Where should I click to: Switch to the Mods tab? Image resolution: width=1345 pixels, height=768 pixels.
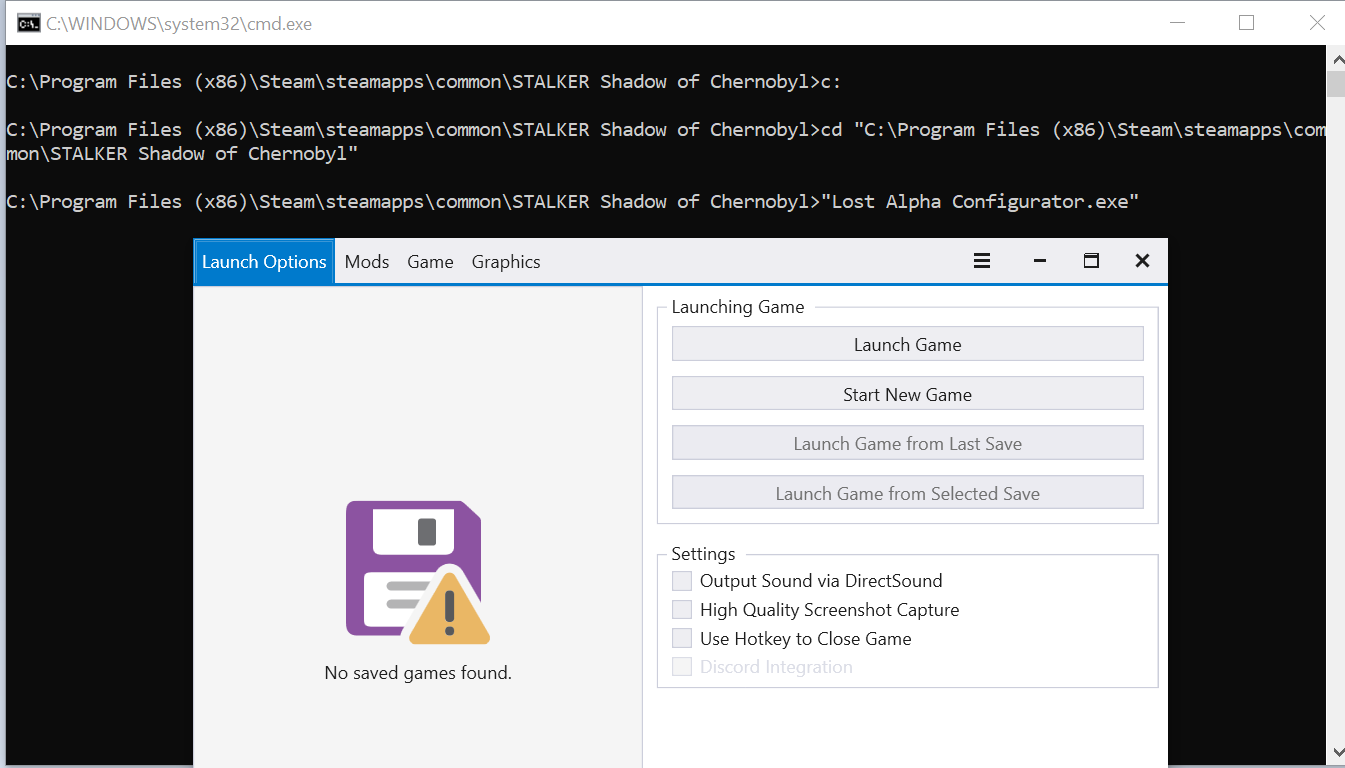coord(367,262)
